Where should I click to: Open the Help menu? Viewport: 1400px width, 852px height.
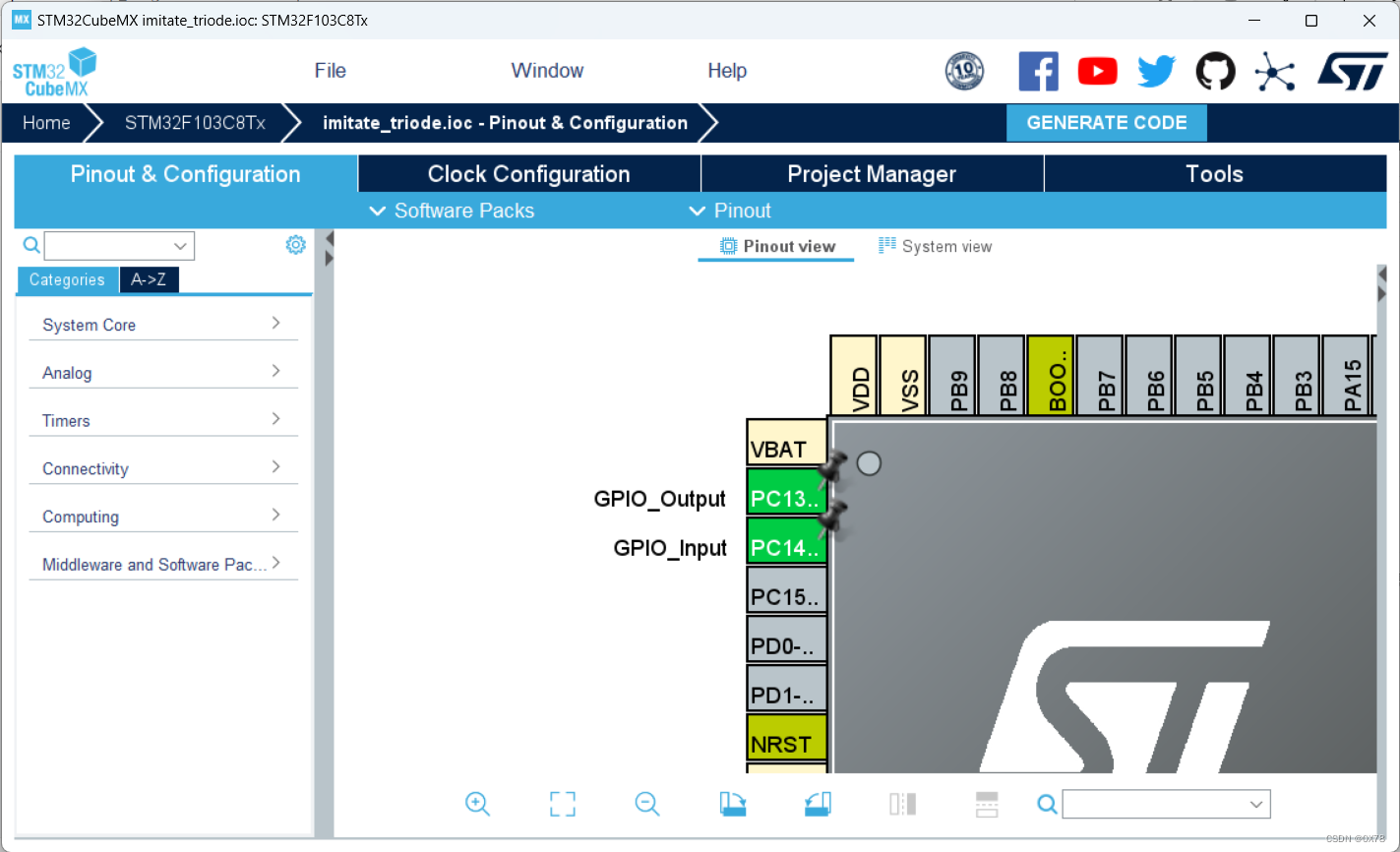[727, 71]
